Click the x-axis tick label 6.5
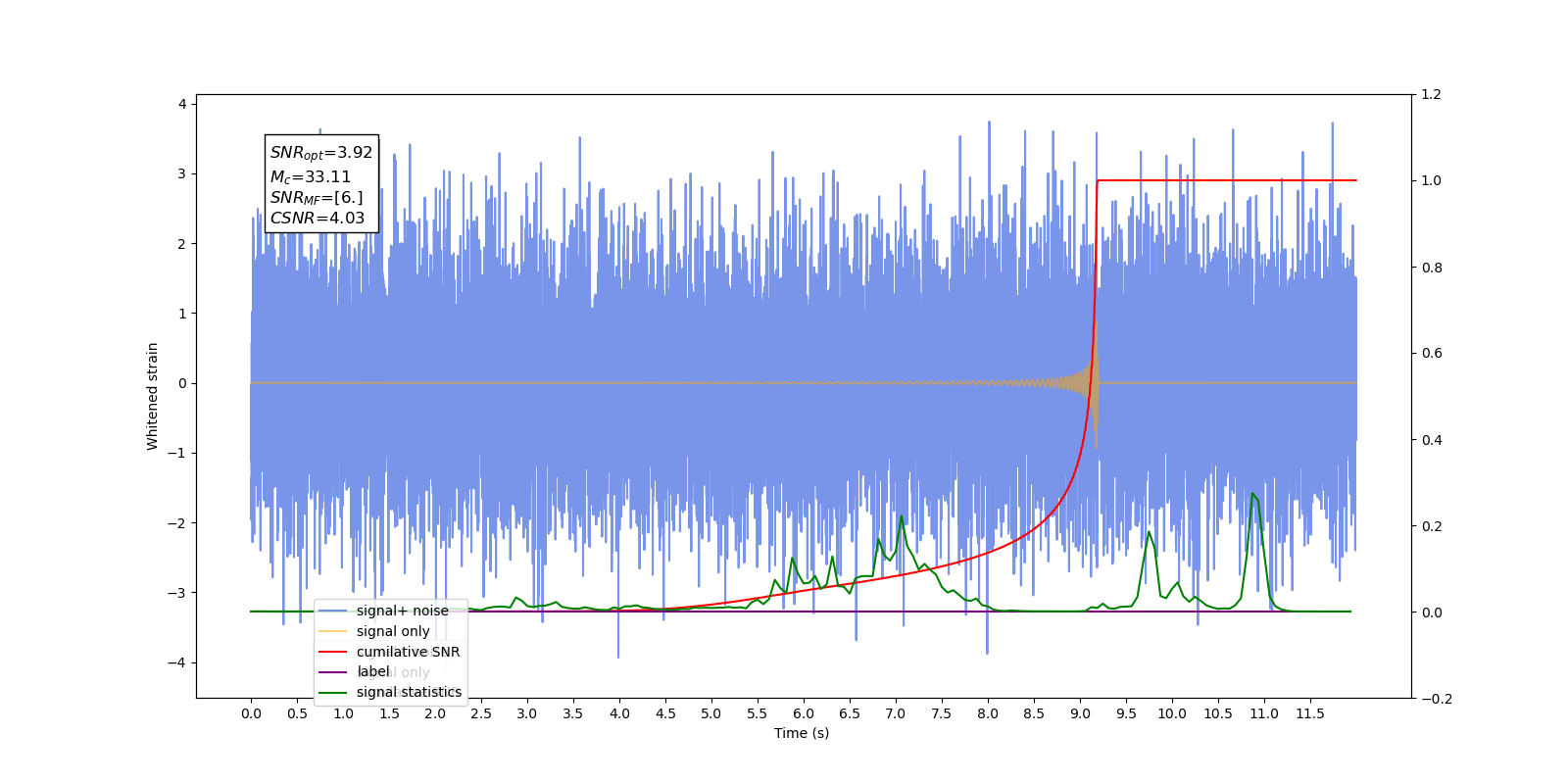Viewport: 1568px width, 784px height. (850, 713)
